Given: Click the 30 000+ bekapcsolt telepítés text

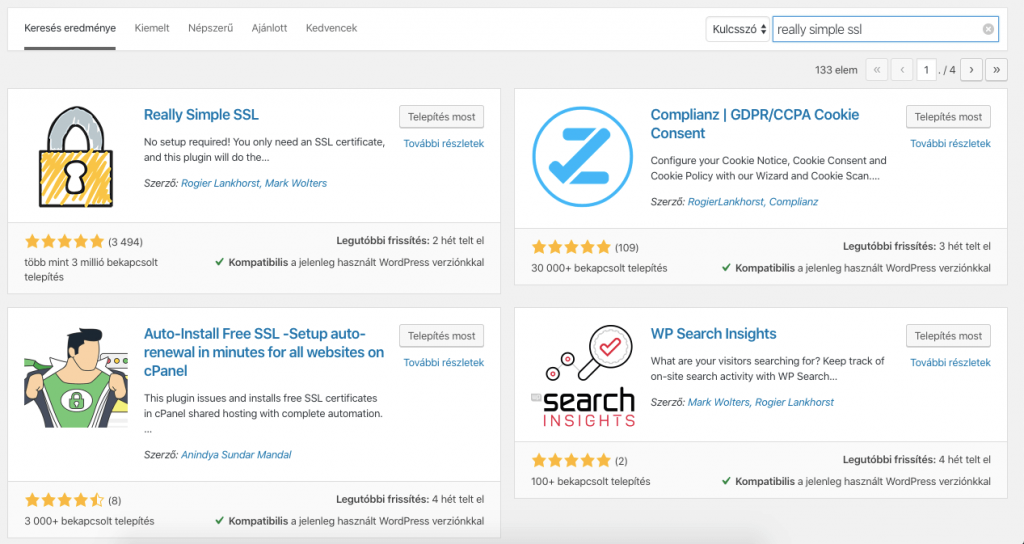Looking at the screenshot, I should pos(599,268).
